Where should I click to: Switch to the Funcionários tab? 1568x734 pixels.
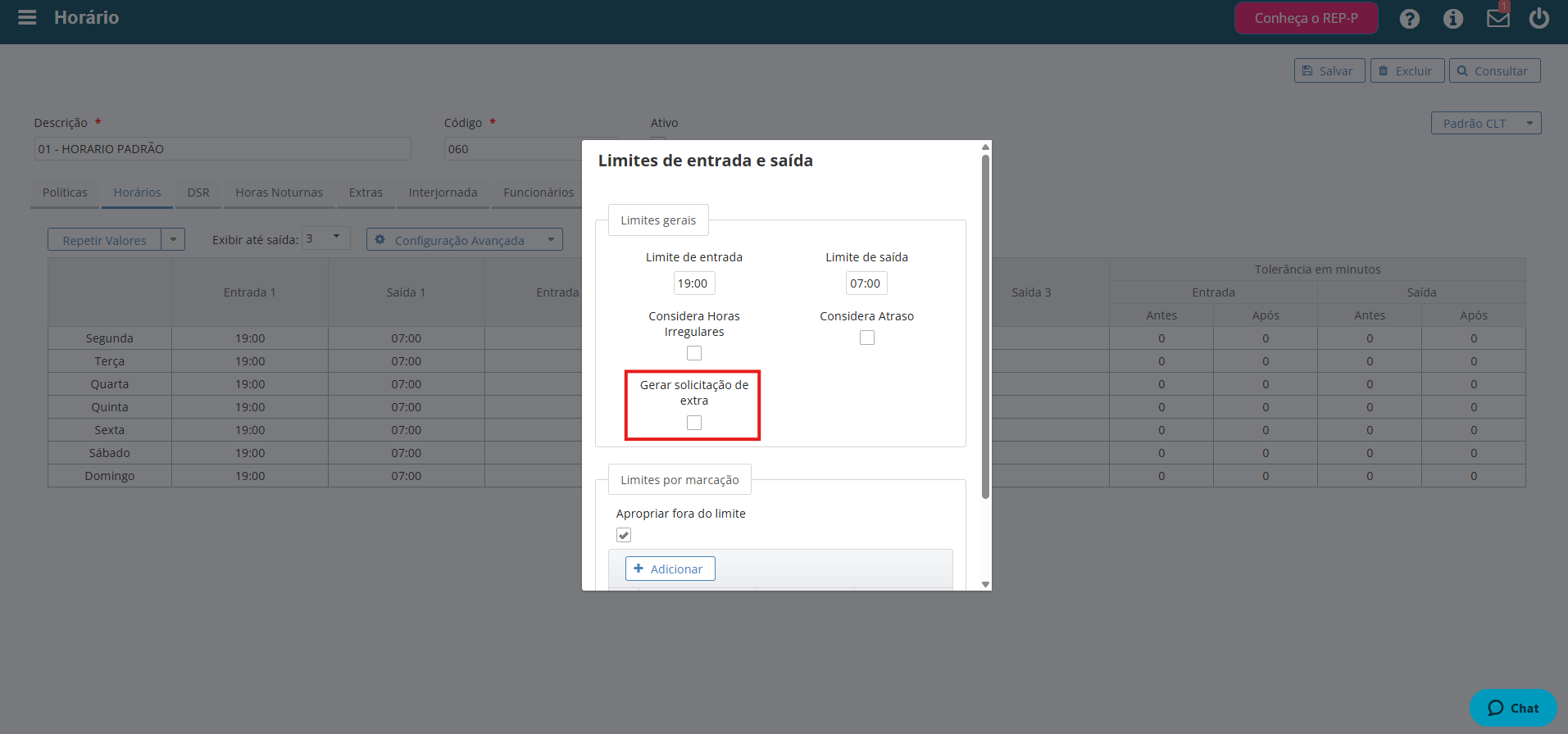pos(539,193)
